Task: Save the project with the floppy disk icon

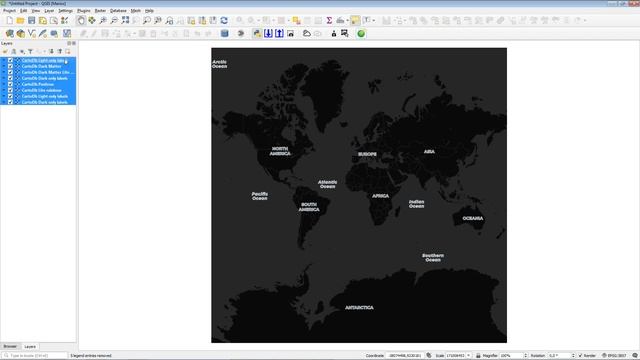Action: pyautogui.click(x=31, y=20)
